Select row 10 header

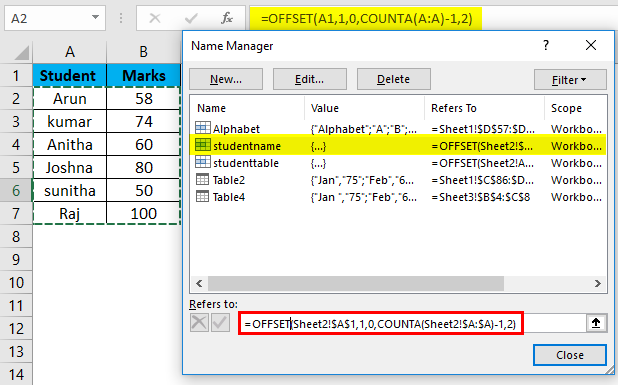[x=16, y=283]
